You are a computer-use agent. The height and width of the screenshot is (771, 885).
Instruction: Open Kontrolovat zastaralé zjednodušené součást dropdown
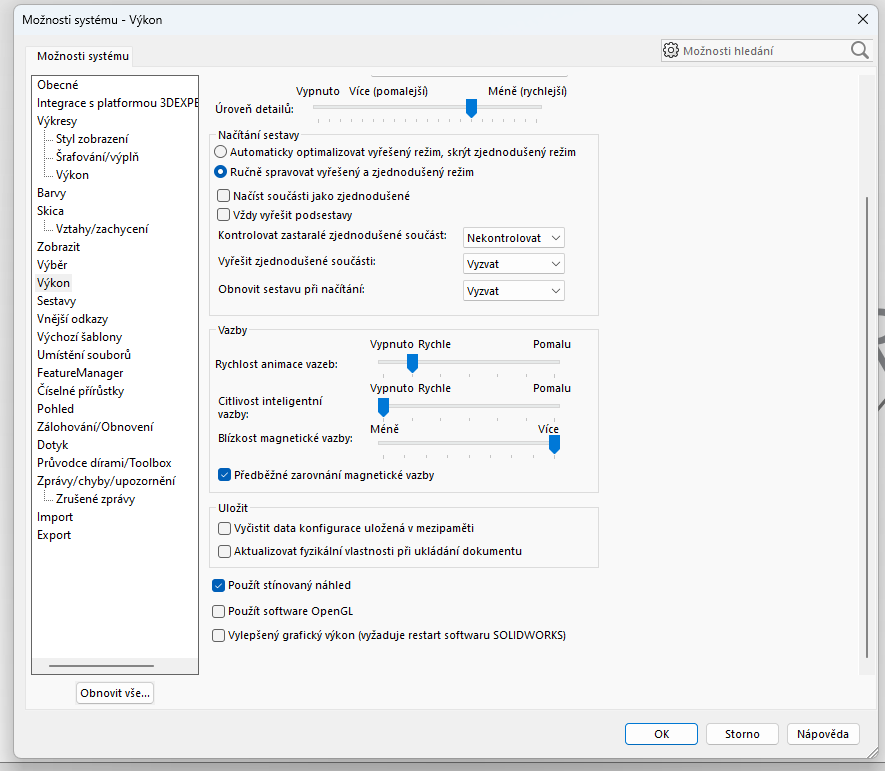(x=514, y=238)
